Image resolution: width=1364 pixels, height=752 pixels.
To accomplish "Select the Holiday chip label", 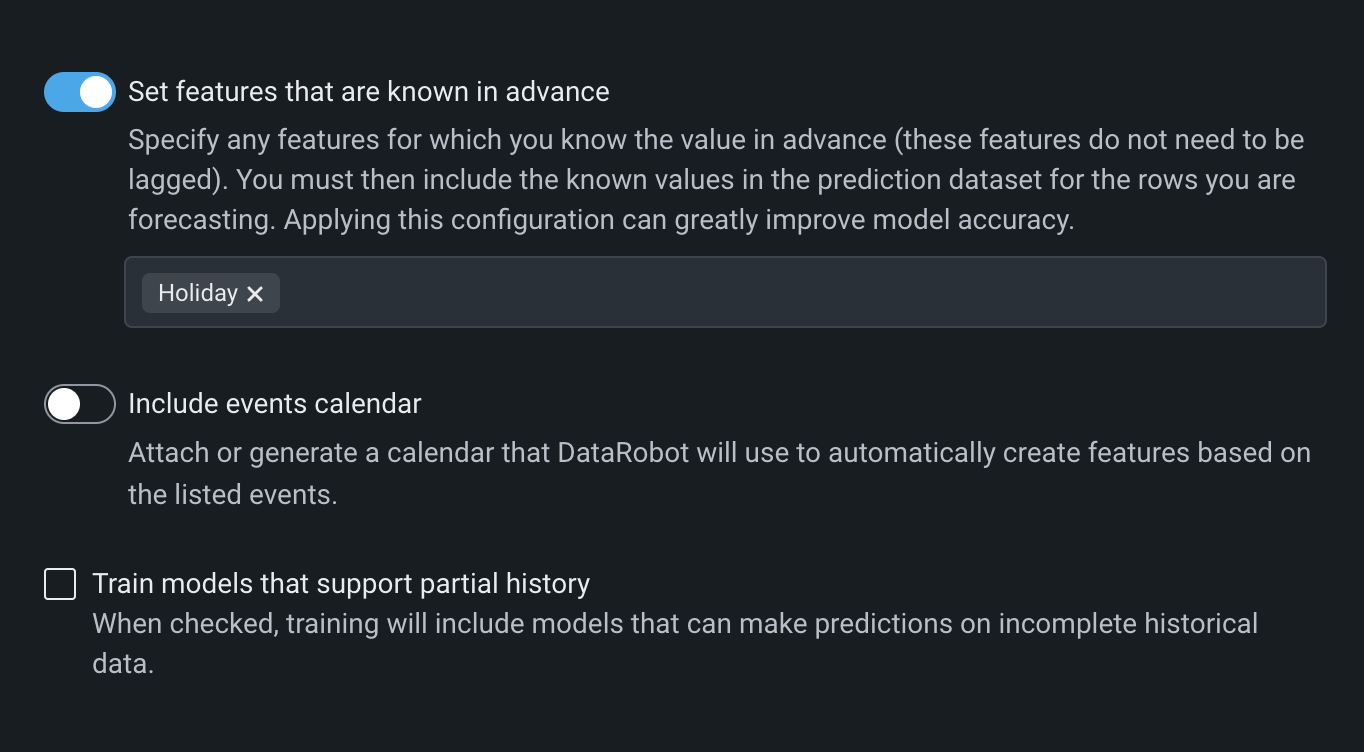I will (x=197, y=293).
